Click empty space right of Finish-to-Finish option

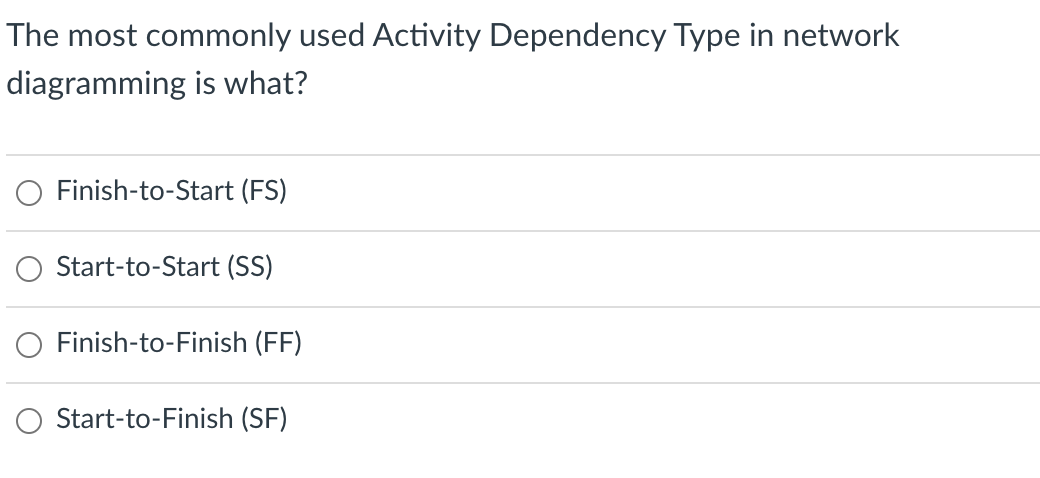(670, 345)
